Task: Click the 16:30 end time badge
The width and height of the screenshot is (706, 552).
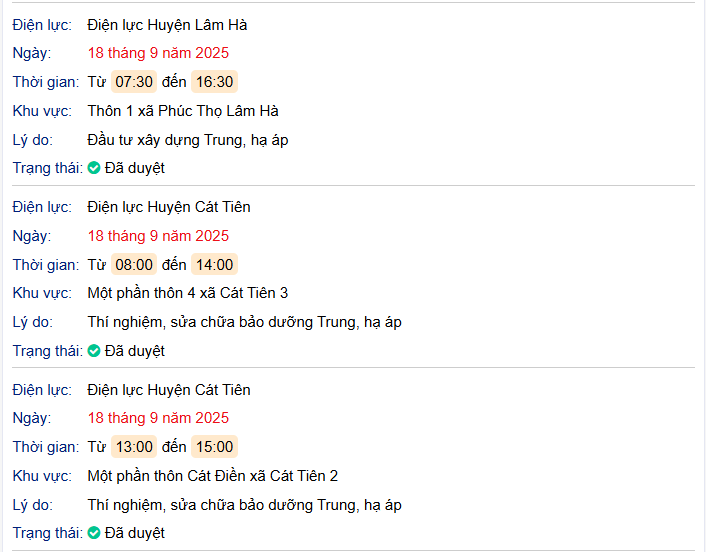Action: click(214, 82)
